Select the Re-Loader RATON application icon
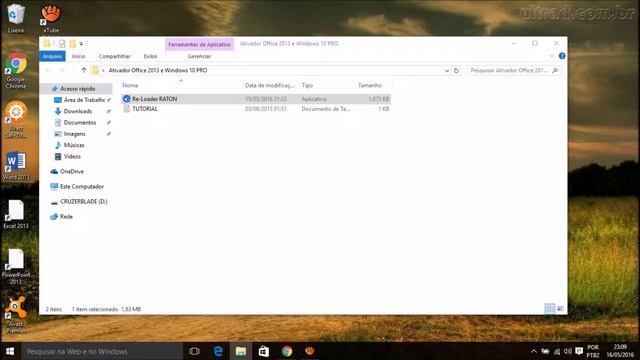640x360 pixels. point(127,99)
